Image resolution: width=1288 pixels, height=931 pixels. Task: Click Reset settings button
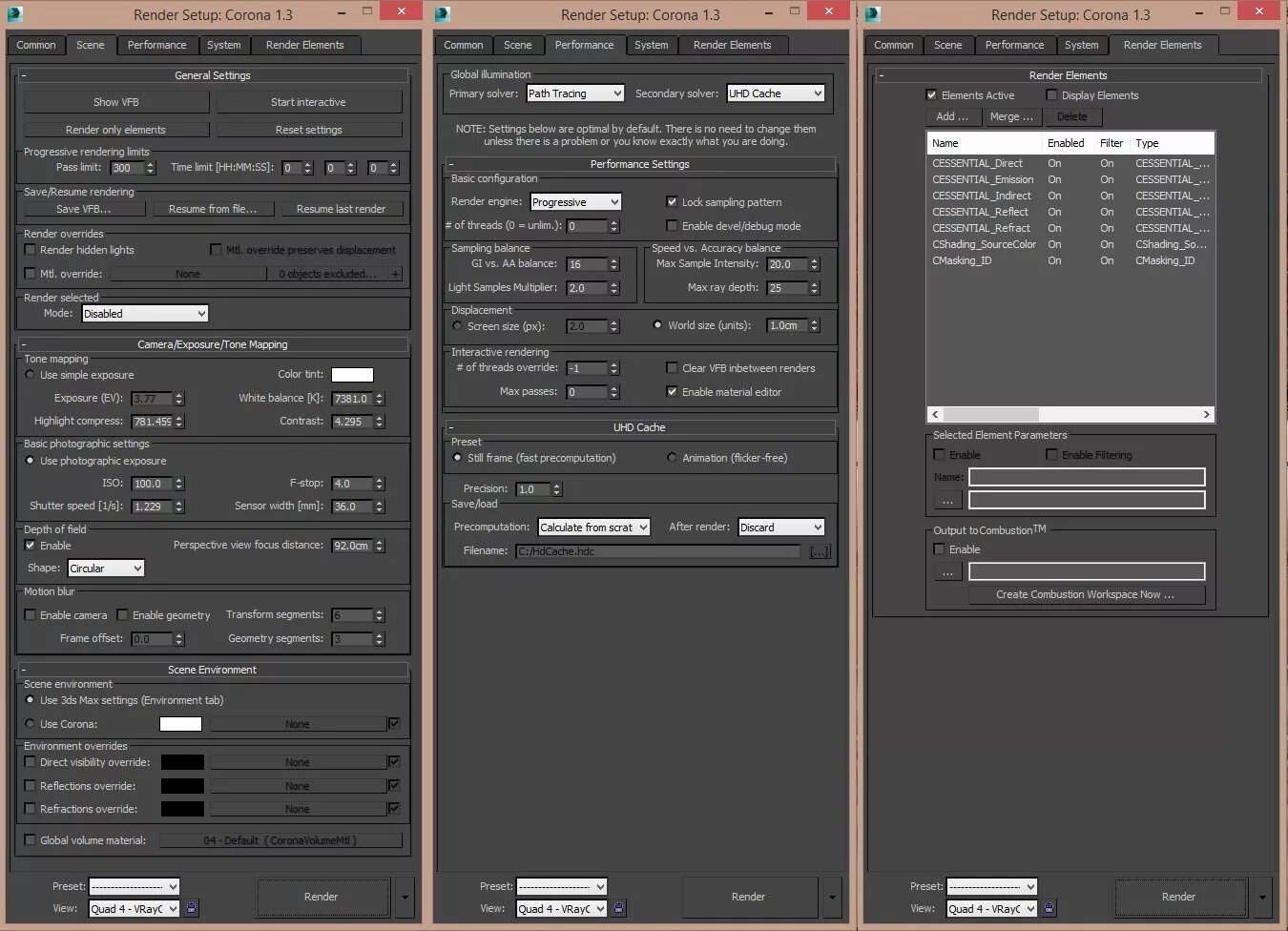tap(309, 130)
